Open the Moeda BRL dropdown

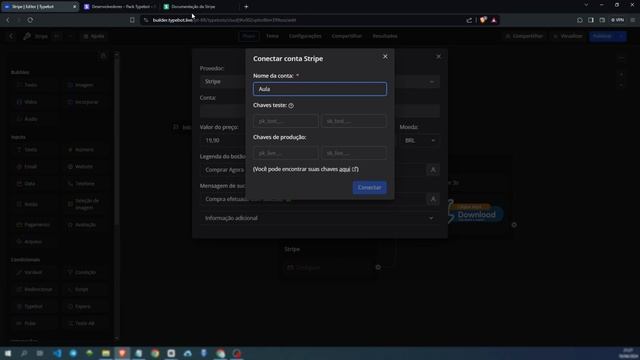[x=420, y=140]
